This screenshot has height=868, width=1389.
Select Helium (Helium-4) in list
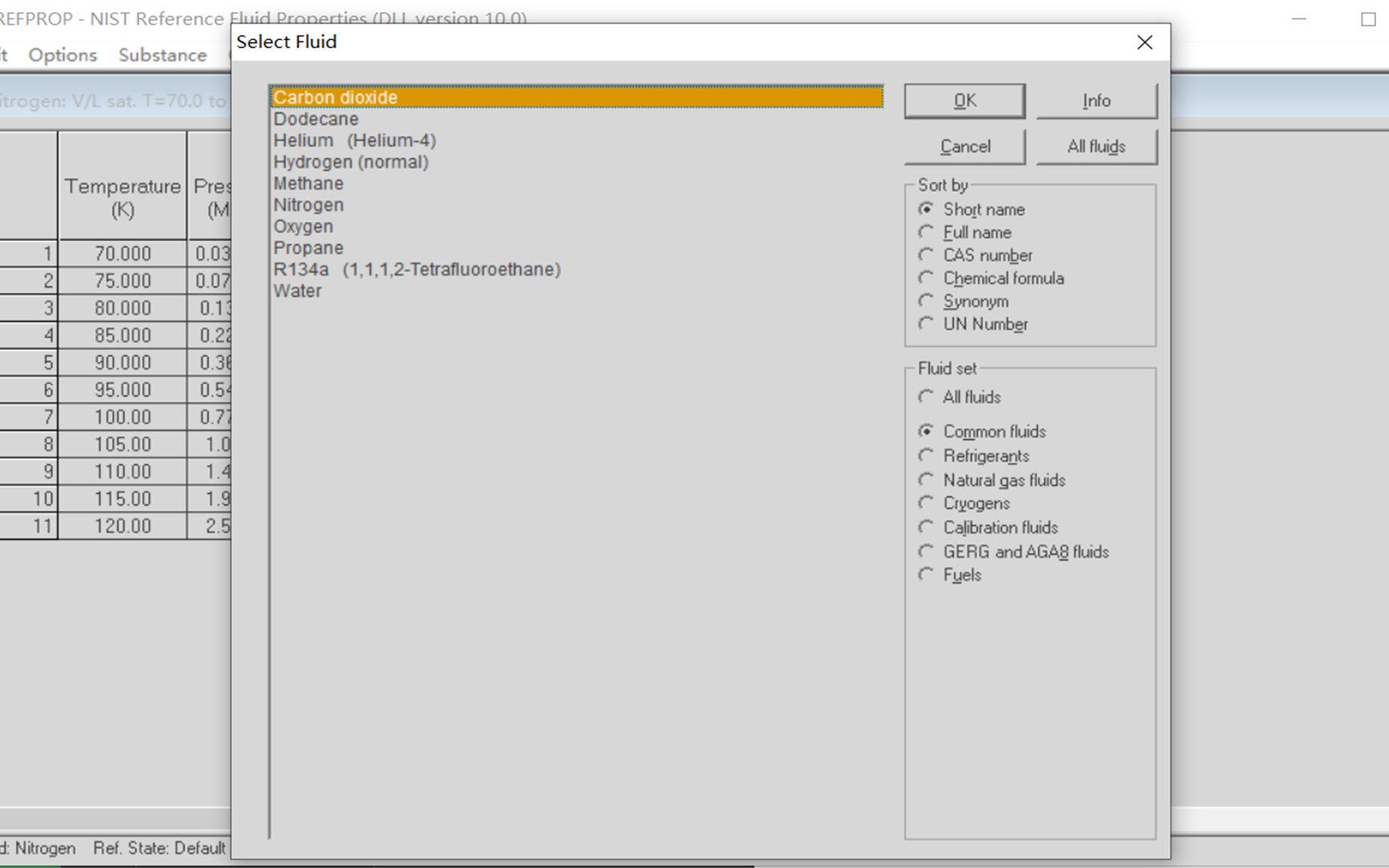(577, 141)
